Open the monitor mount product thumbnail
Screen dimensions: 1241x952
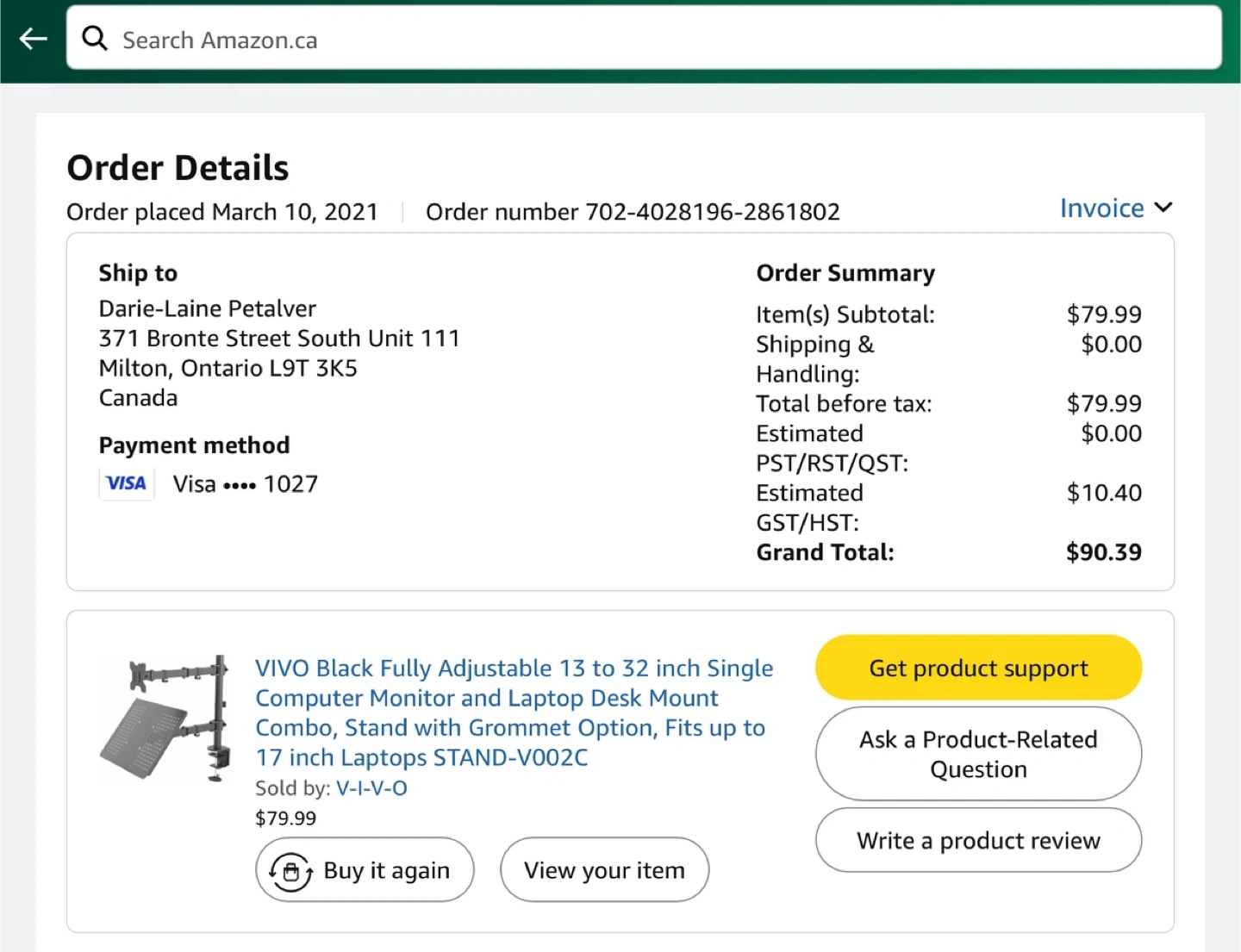pos(165,718)
